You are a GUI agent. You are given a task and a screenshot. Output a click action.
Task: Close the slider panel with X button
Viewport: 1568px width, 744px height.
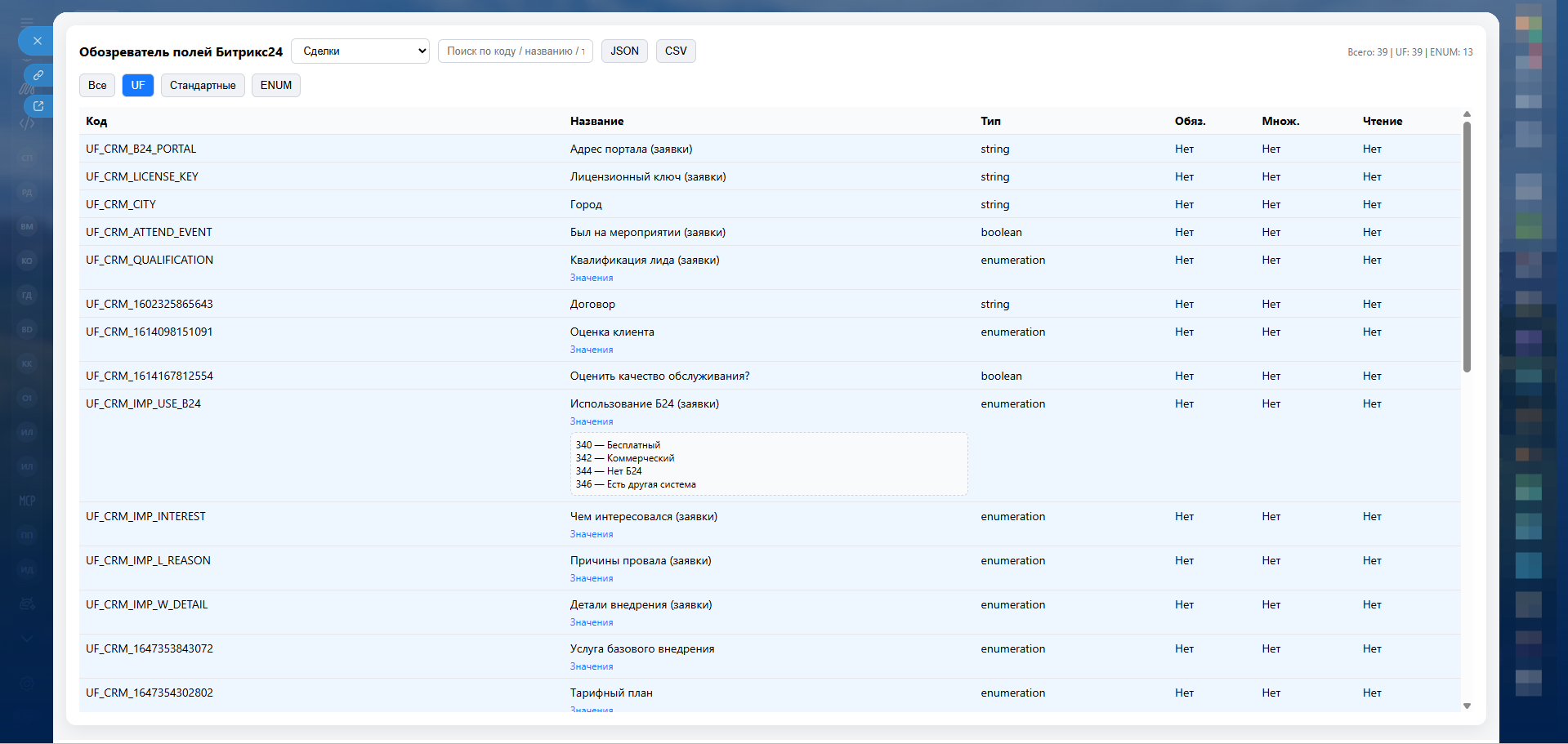click(37, 41)
